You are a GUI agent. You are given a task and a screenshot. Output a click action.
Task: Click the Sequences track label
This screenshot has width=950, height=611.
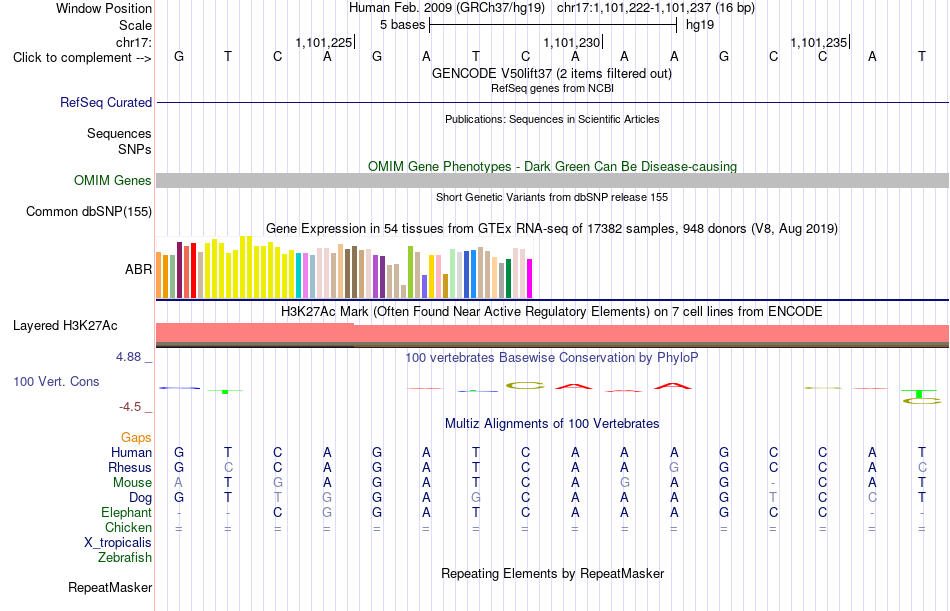pos(119,133)
